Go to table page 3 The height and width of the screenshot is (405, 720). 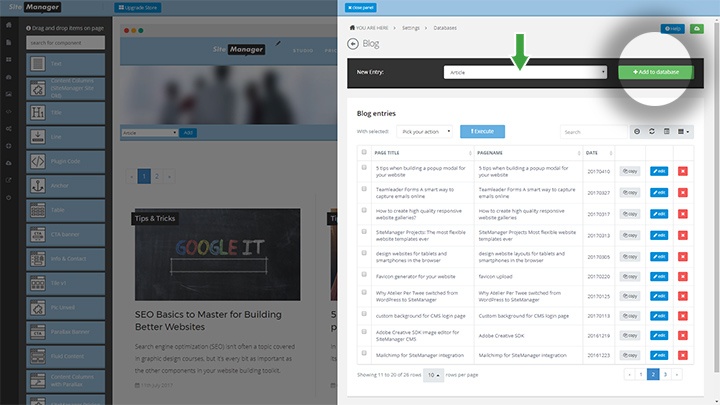pos(665,375)
